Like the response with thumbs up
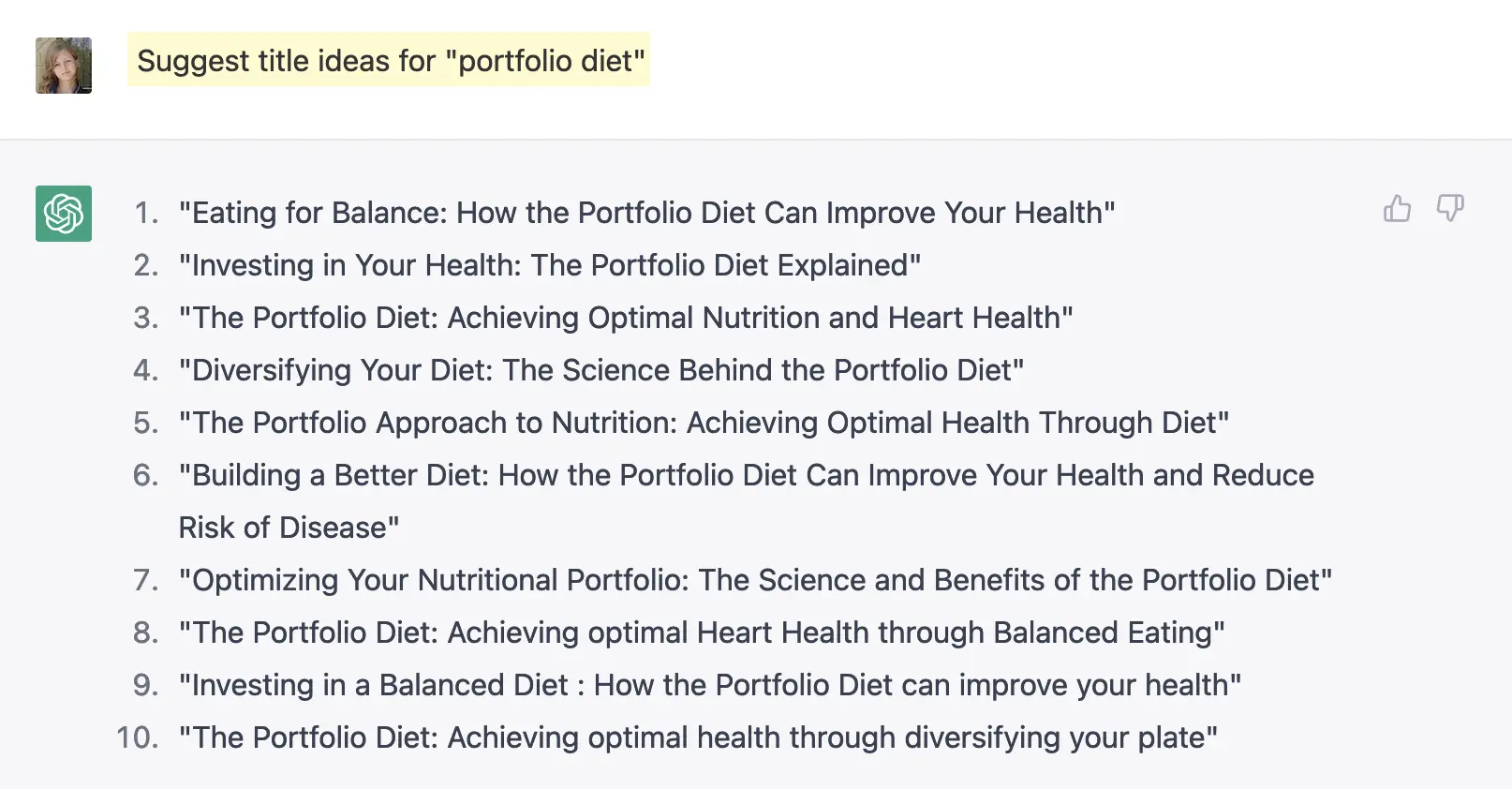The height and width of the screenshot is (789, 1512). tap(1397, 208)
